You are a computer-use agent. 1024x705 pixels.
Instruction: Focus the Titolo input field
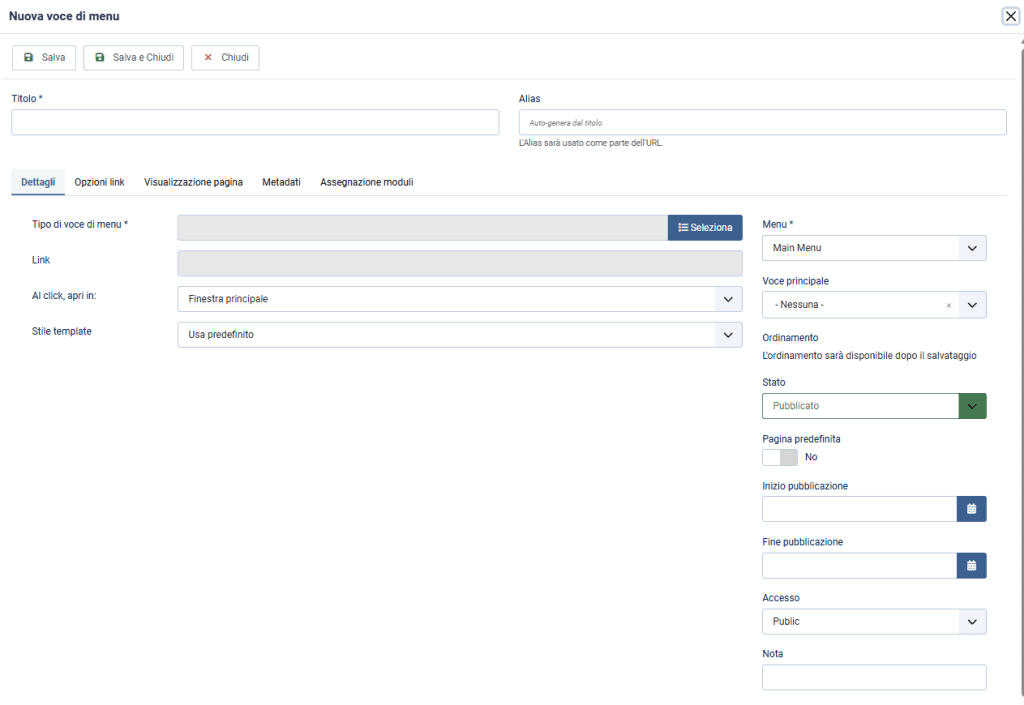255,122
